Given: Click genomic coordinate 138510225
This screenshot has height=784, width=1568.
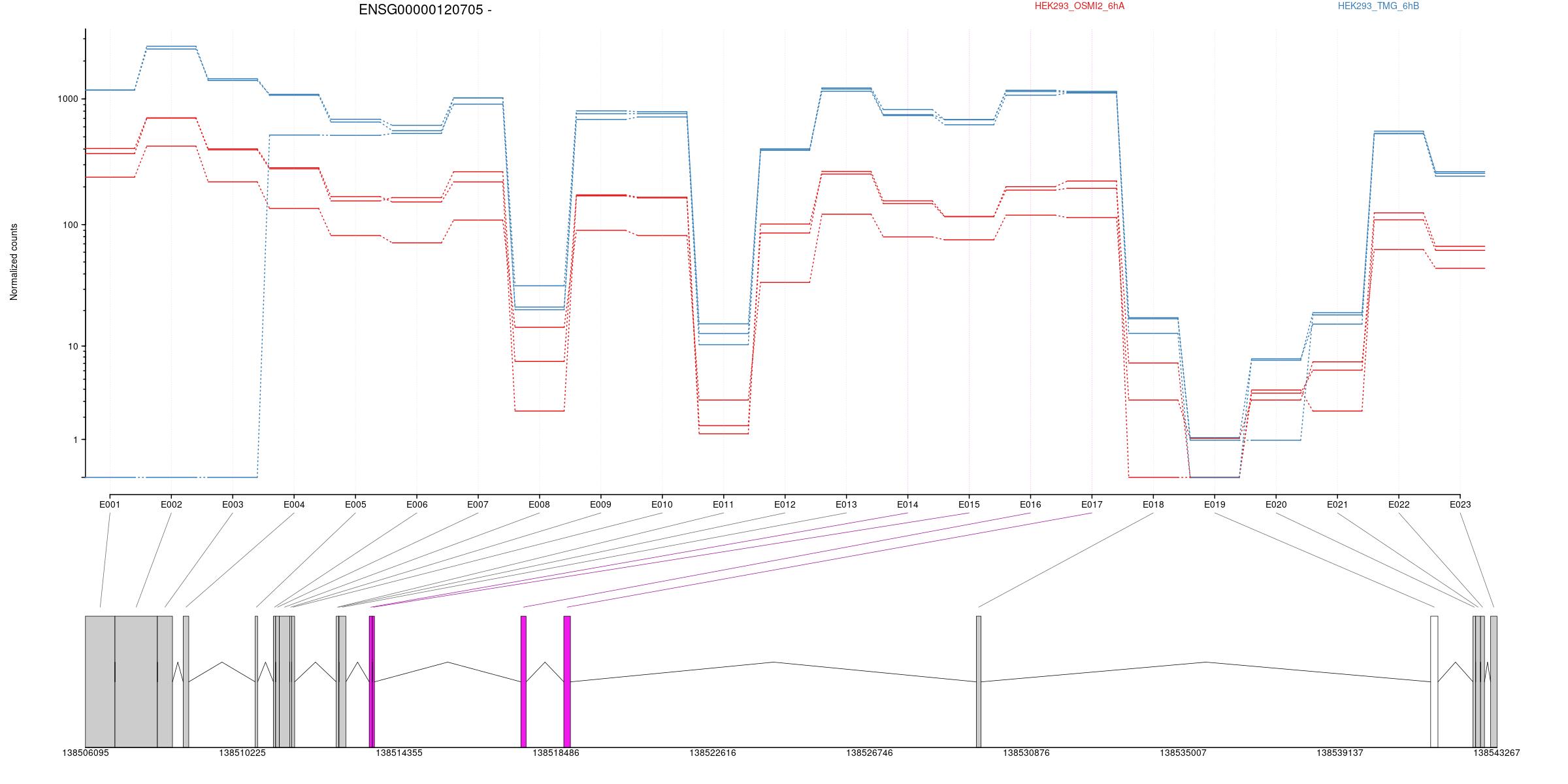Looking at the screenshot, I should coord(242,753).
